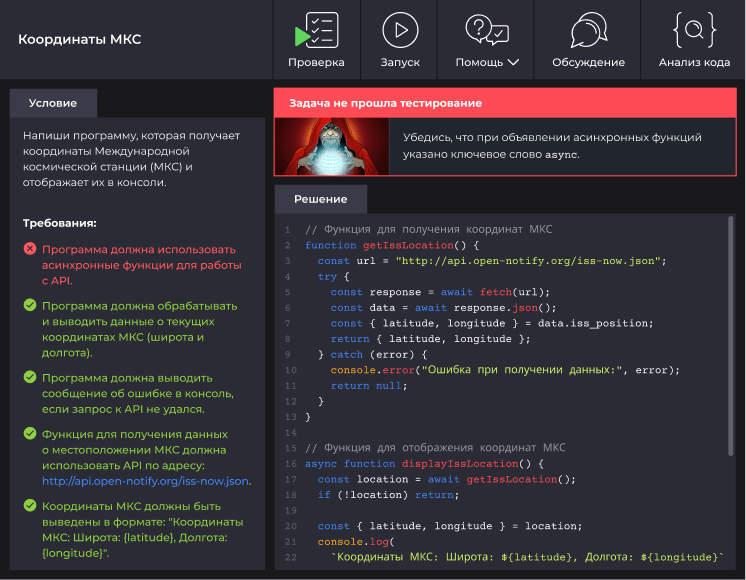The image size is (746, 580).
Task: Open the Помощь question bubble icon
Action: point(487,30)
